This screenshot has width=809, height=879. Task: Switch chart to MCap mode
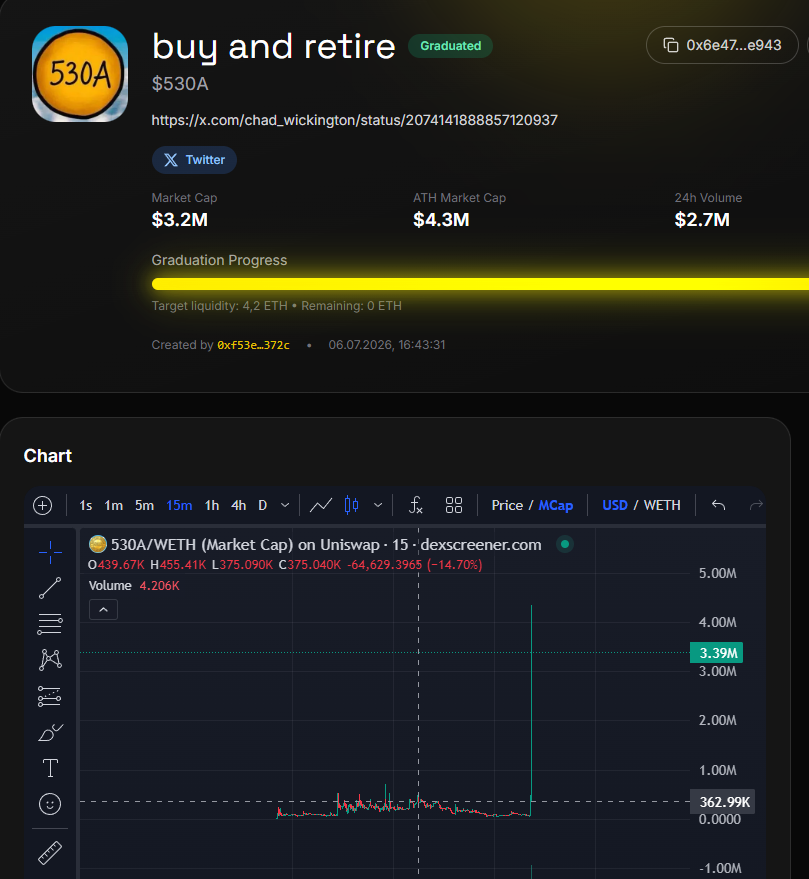pyautogui.click(x=556, y=505)
